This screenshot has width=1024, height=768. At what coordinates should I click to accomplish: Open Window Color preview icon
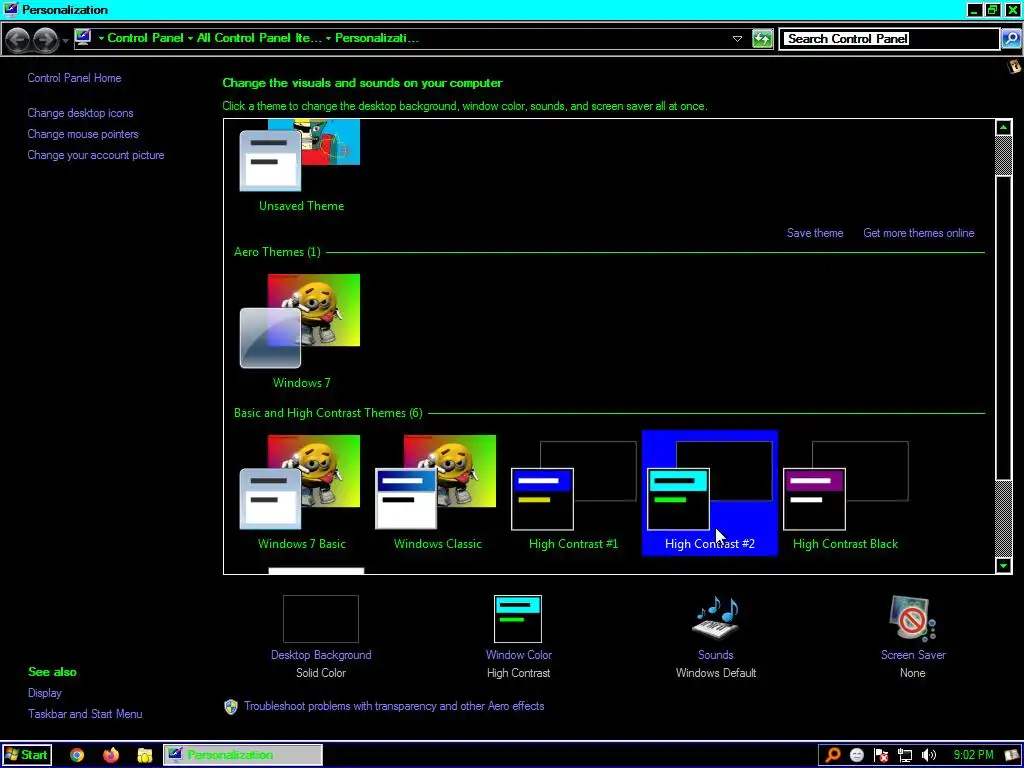518,618
